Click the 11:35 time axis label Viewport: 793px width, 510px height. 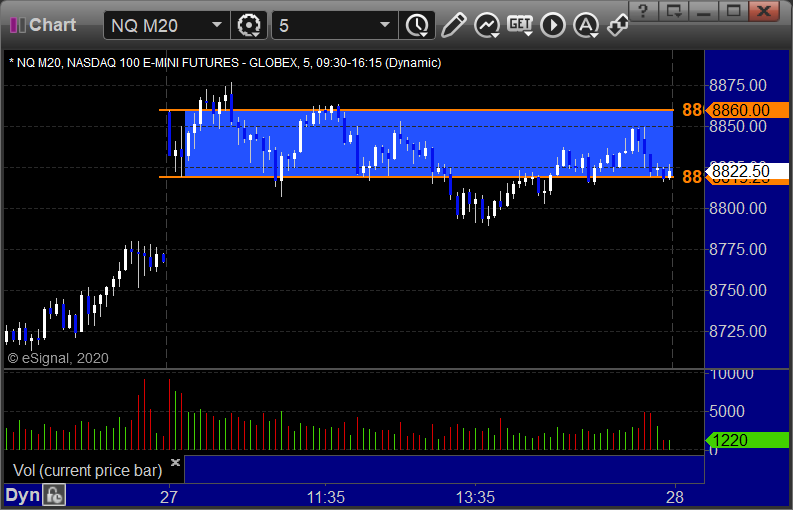(326, 497)
